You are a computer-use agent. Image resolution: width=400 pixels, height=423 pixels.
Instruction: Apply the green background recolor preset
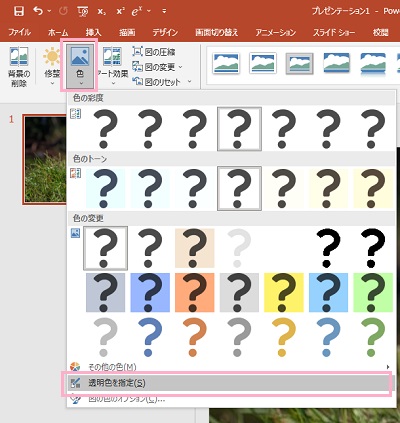[x=373, y=292]
